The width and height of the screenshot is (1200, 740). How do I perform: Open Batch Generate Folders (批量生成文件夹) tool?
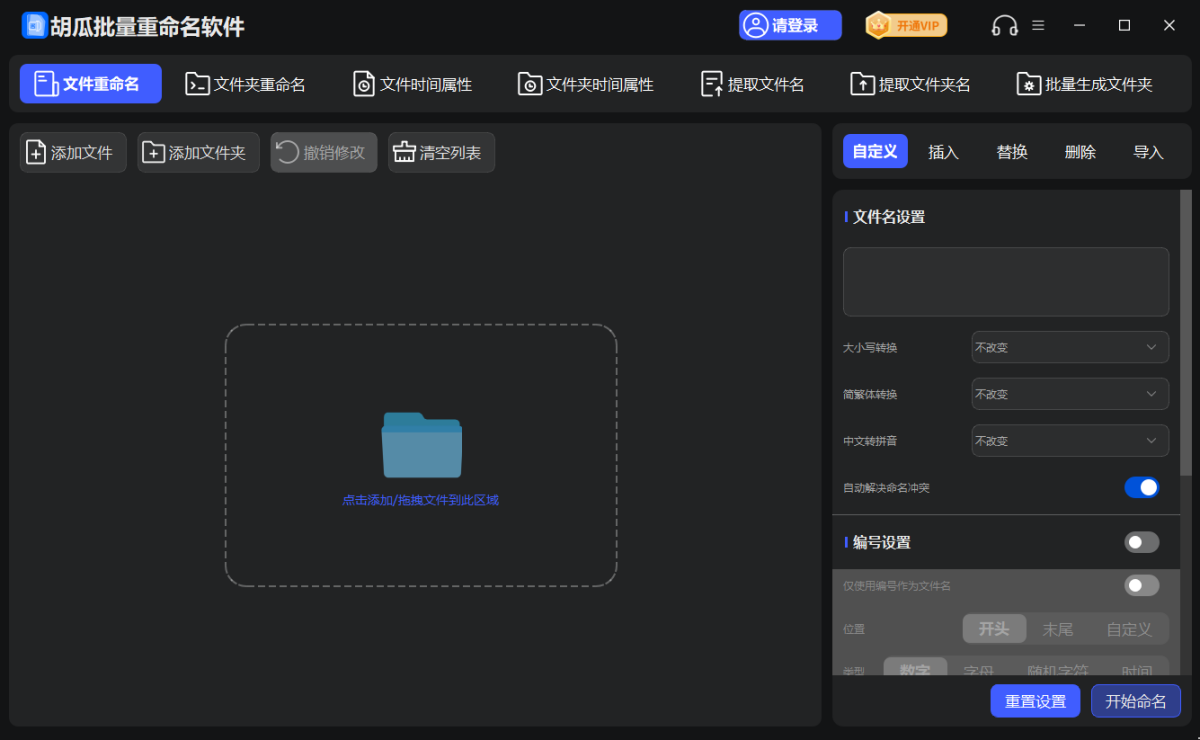(x=1085, y=84)
